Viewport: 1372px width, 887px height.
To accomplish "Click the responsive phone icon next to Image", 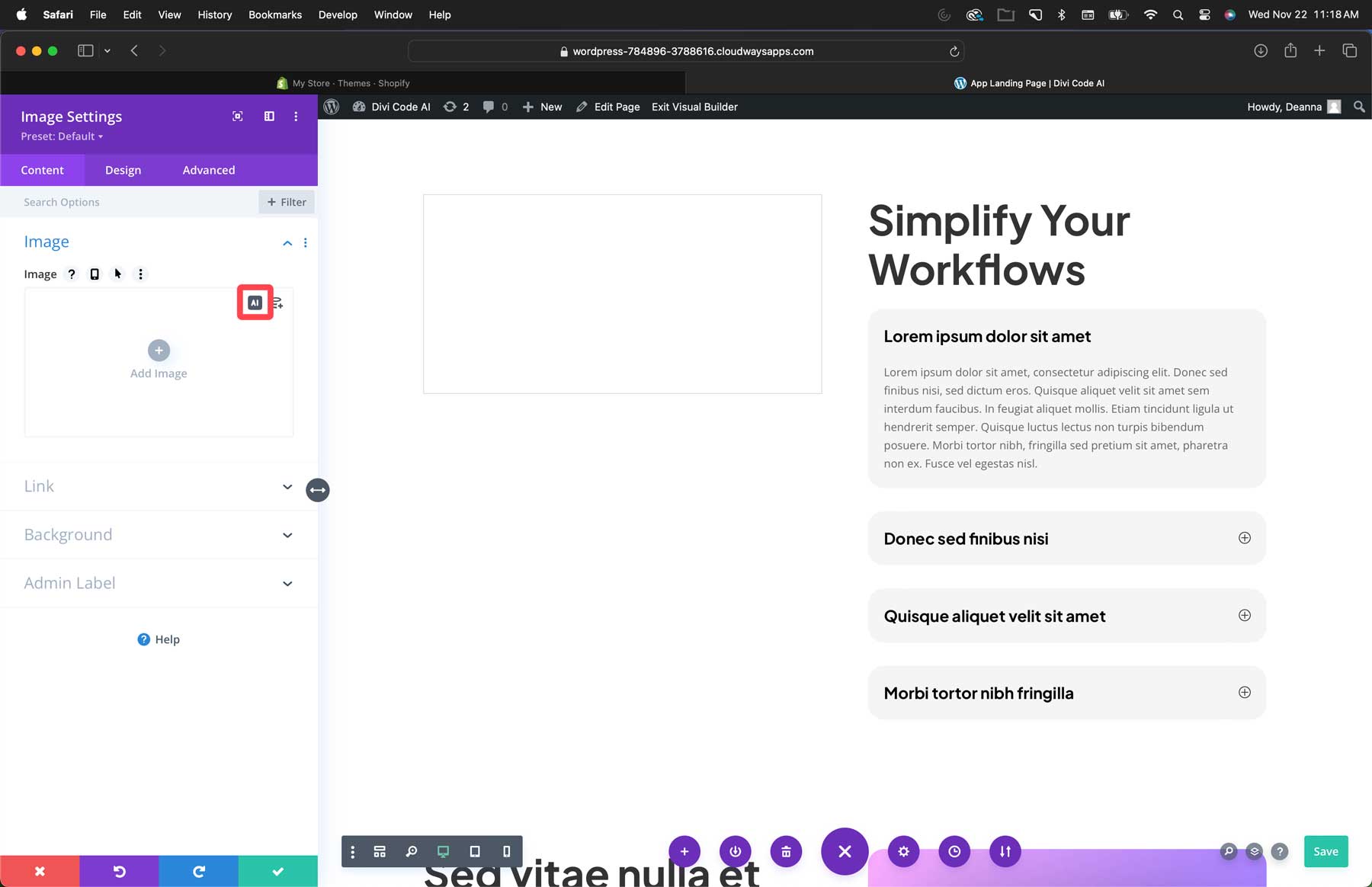I will (95, 274).
